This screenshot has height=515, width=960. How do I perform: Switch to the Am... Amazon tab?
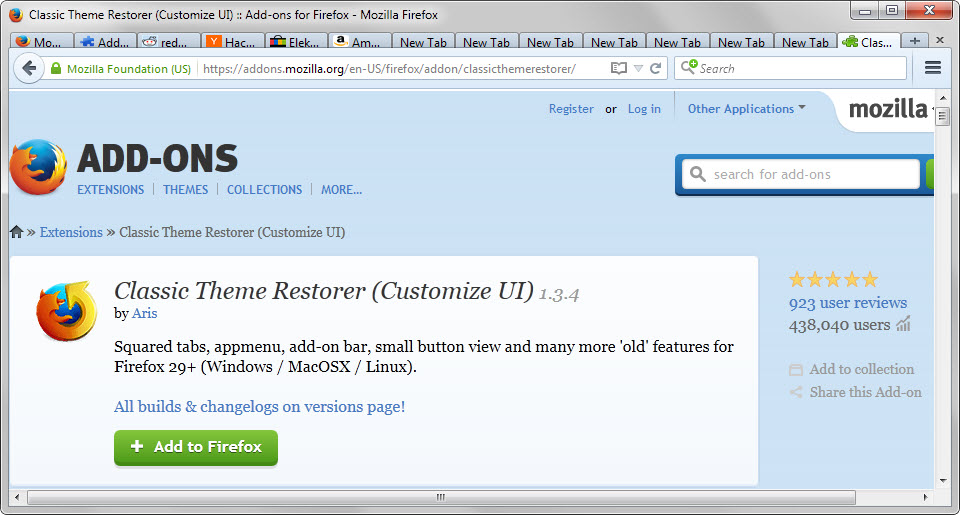pos(360,42)
